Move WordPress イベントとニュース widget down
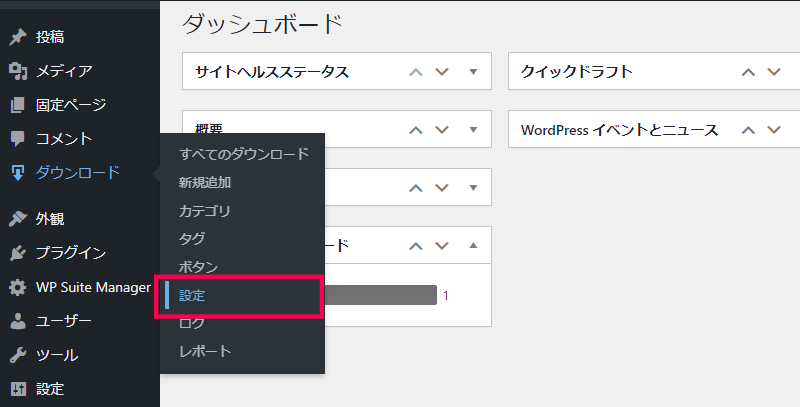The width and height of the screenshot is (800, 407). point(774,130)
